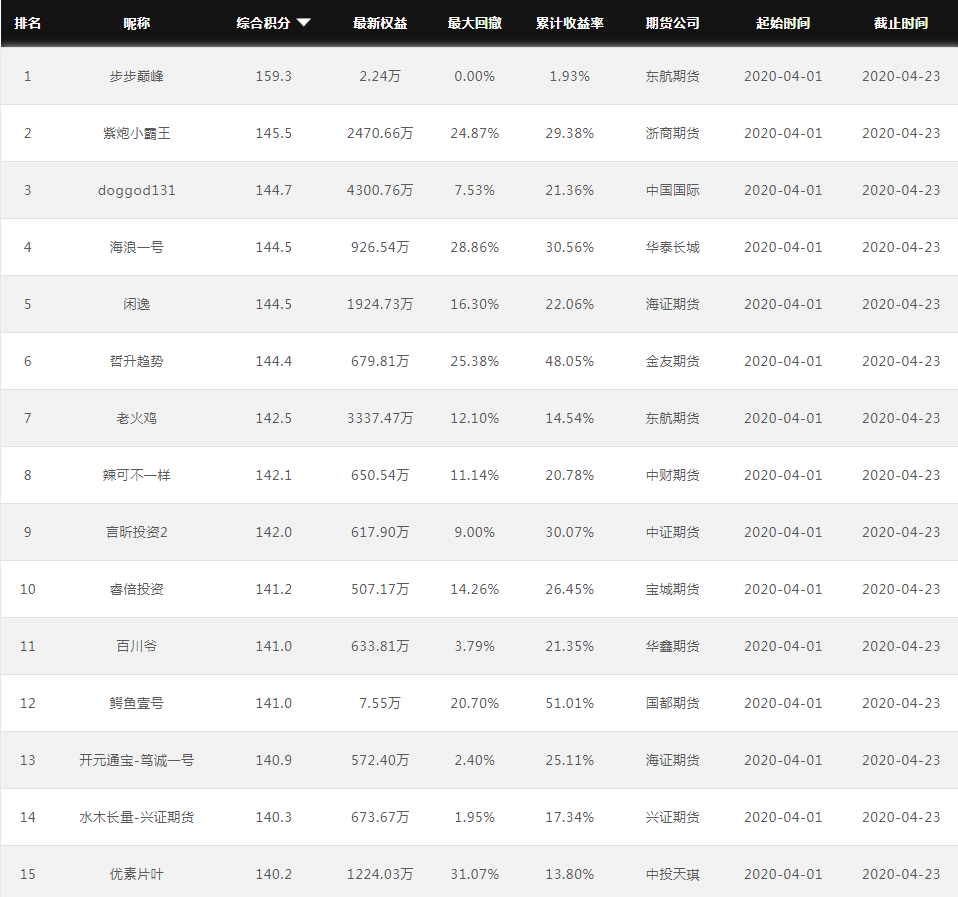958x897 pixels.
Task: Click the return rate 30.56%
Action: tap(569, 247)
